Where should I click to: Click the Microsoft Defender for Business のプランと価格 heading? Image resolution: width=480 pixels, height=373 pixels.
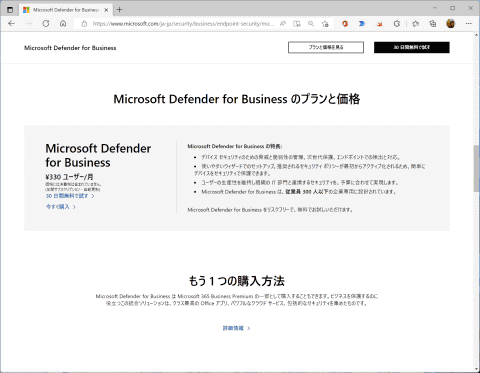click(x=237, y=99)
